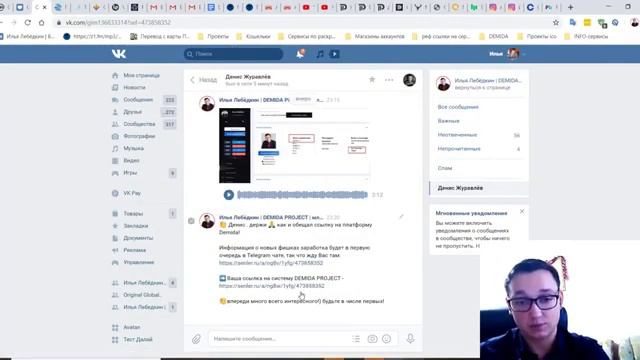Open 'INFO-сервисы' bookmarks folder
The width and height of the screenshot is (640, 360).
586,36
